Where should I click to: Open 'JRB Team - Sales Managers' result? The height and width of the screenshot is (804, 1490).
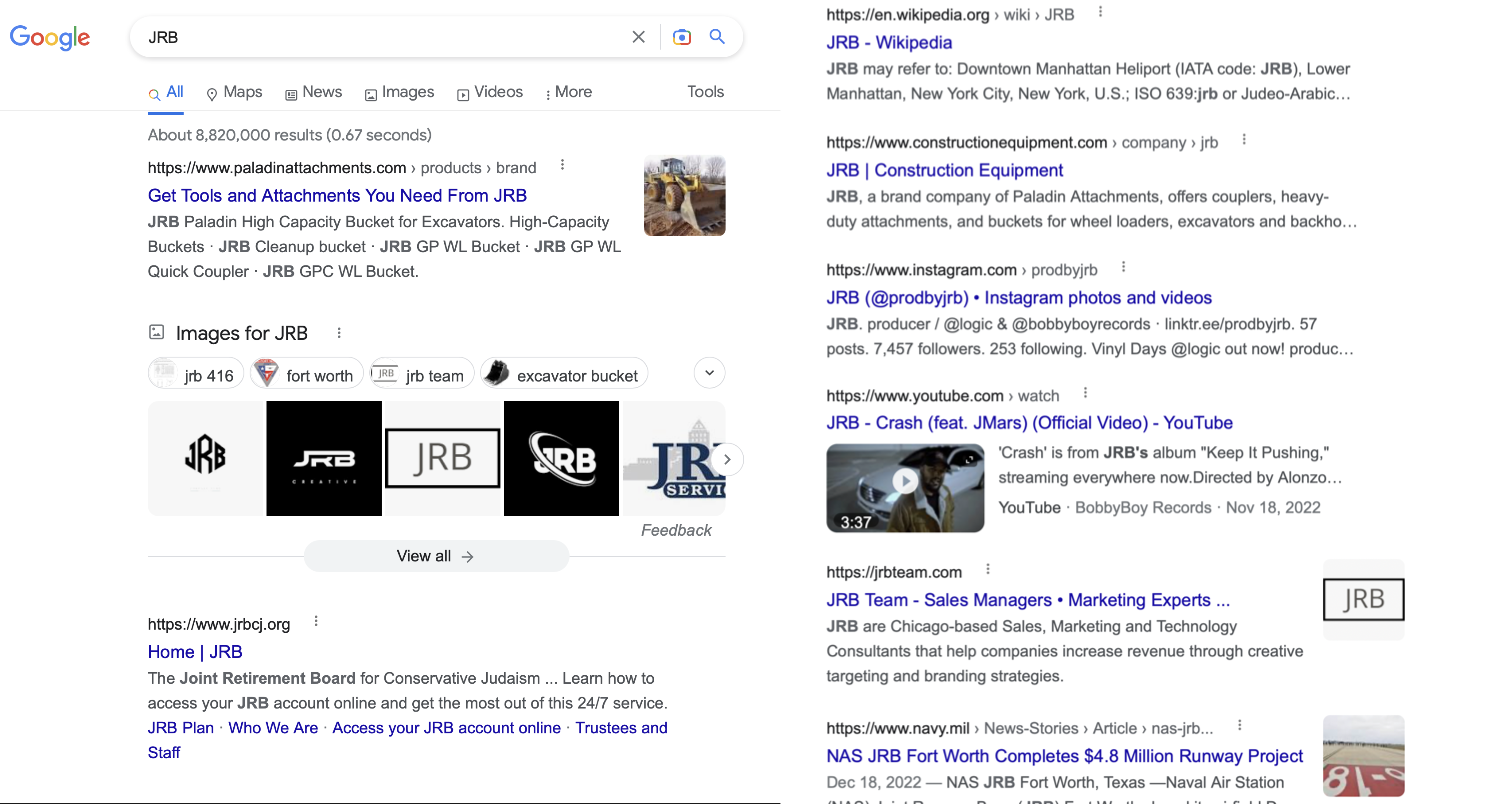point(1028,601)
